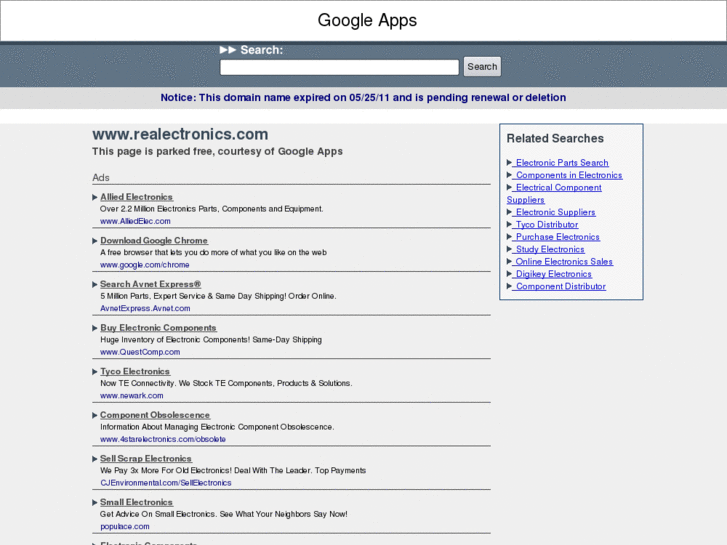The image size is (727, 545).
Task: Click arrow bullet beside Component Distributor
Action: tap(509, 286)
